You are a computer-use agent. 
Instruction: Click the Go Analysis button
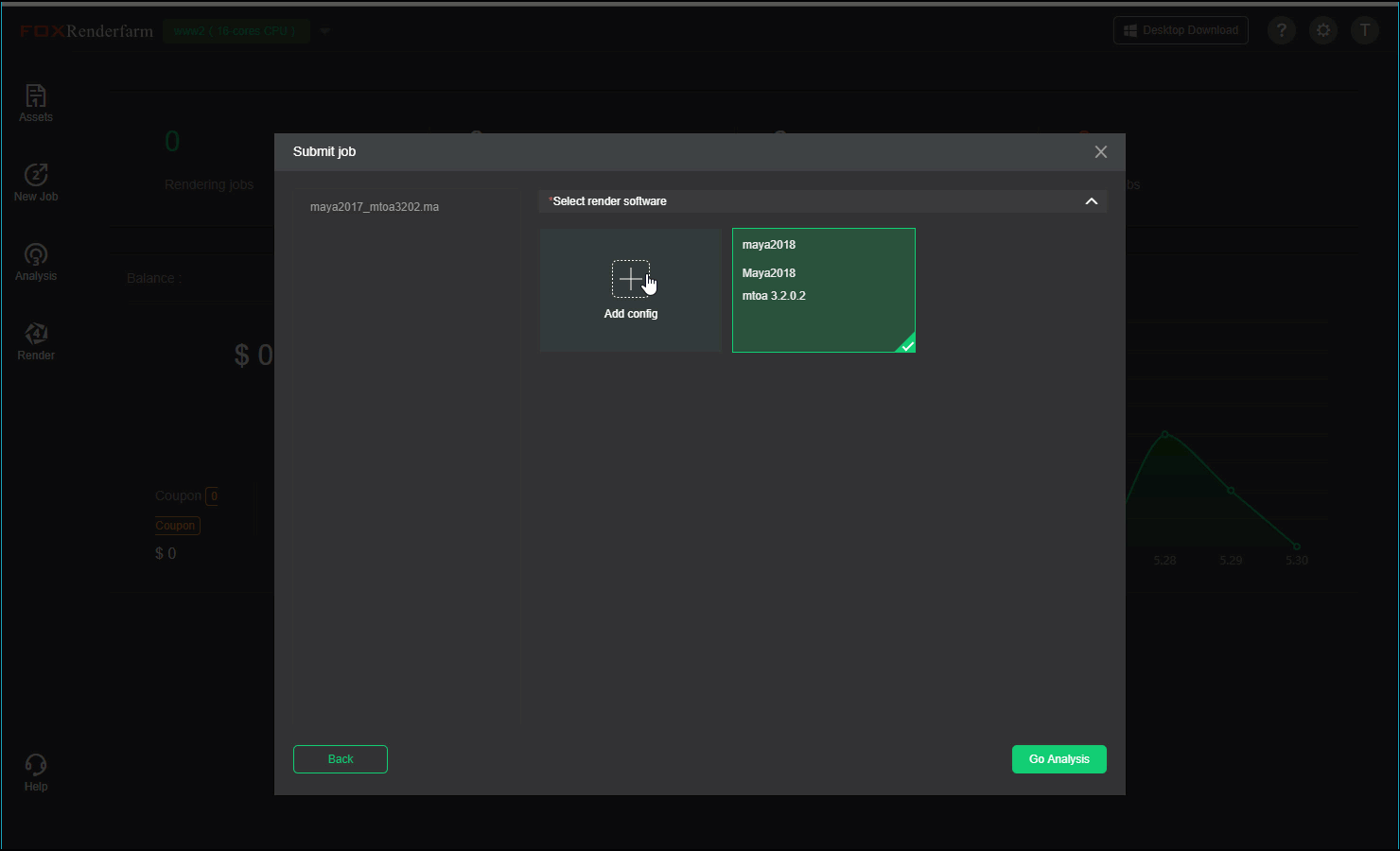coord(1059,759)
